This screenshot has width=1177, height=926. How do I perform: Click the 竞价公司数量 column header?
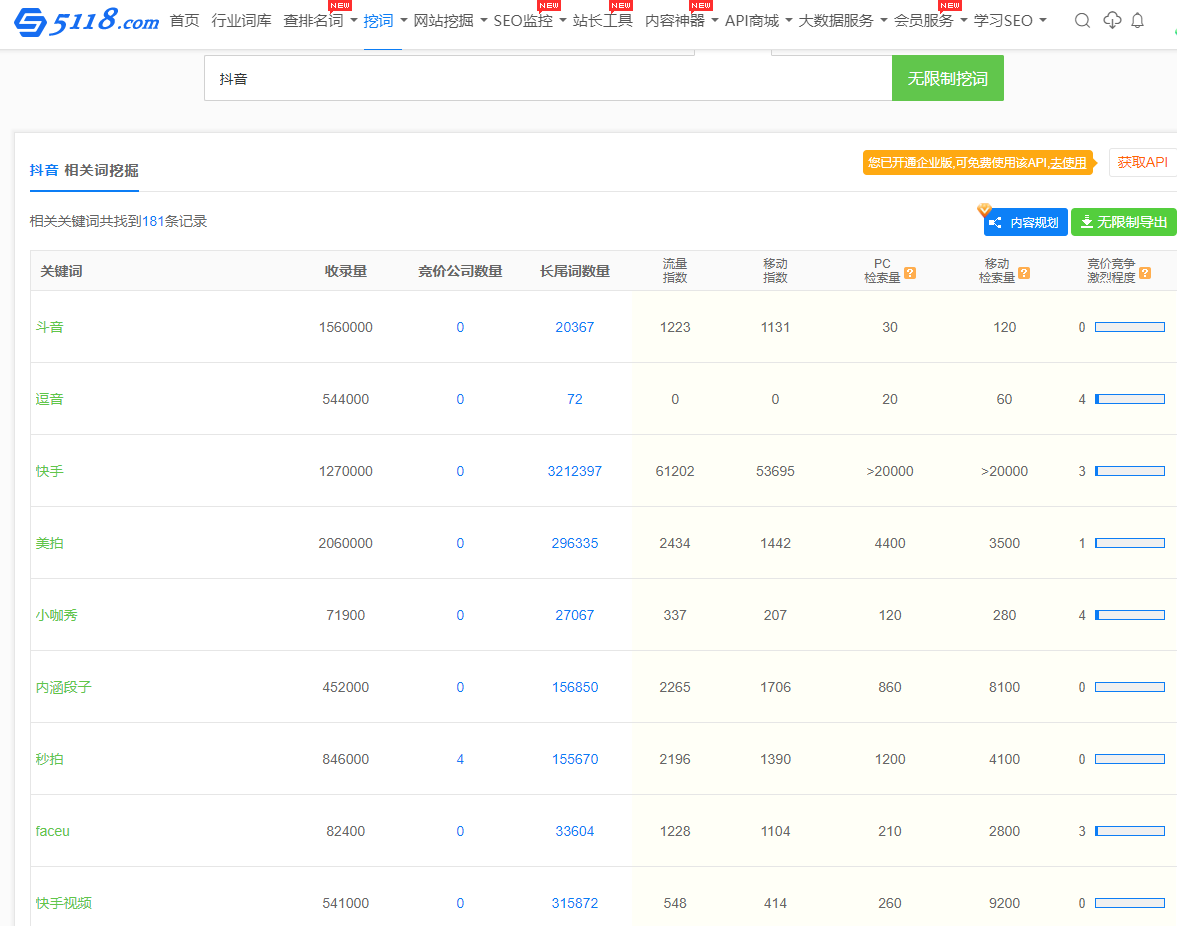pos(460,271)
